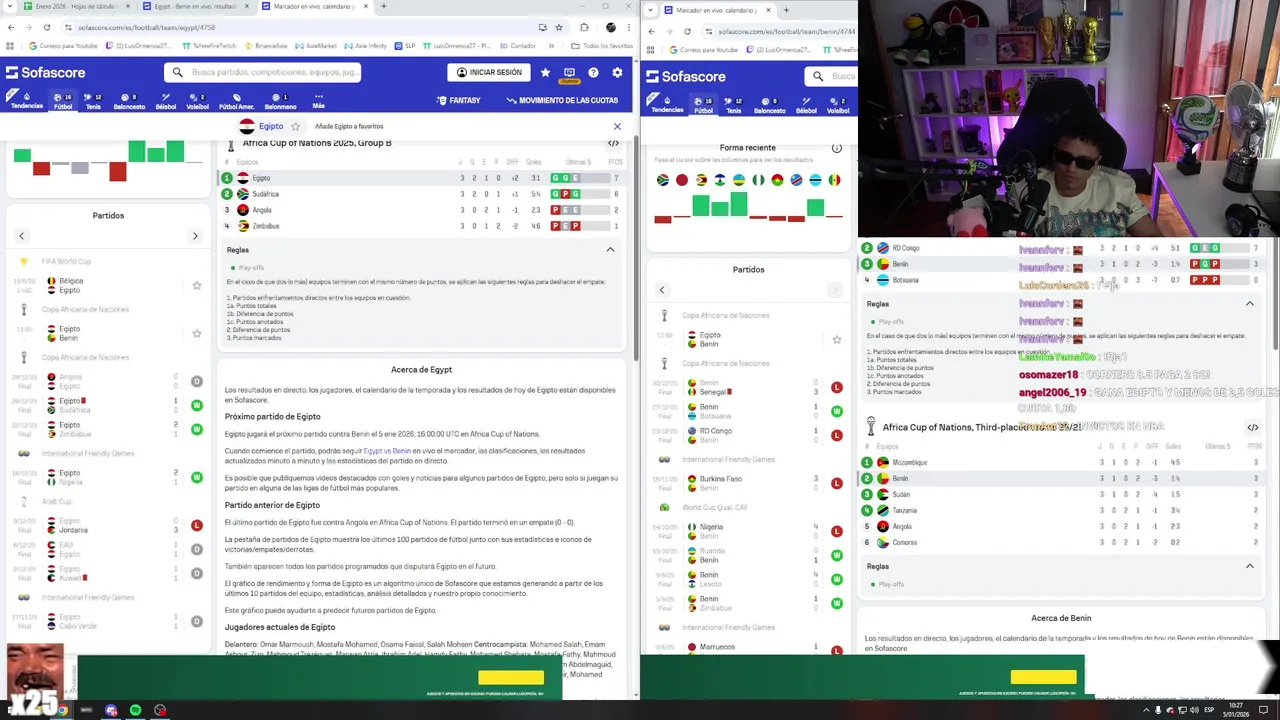
Task: Open Balonmano sport in left window
Action: coord(280,101)
